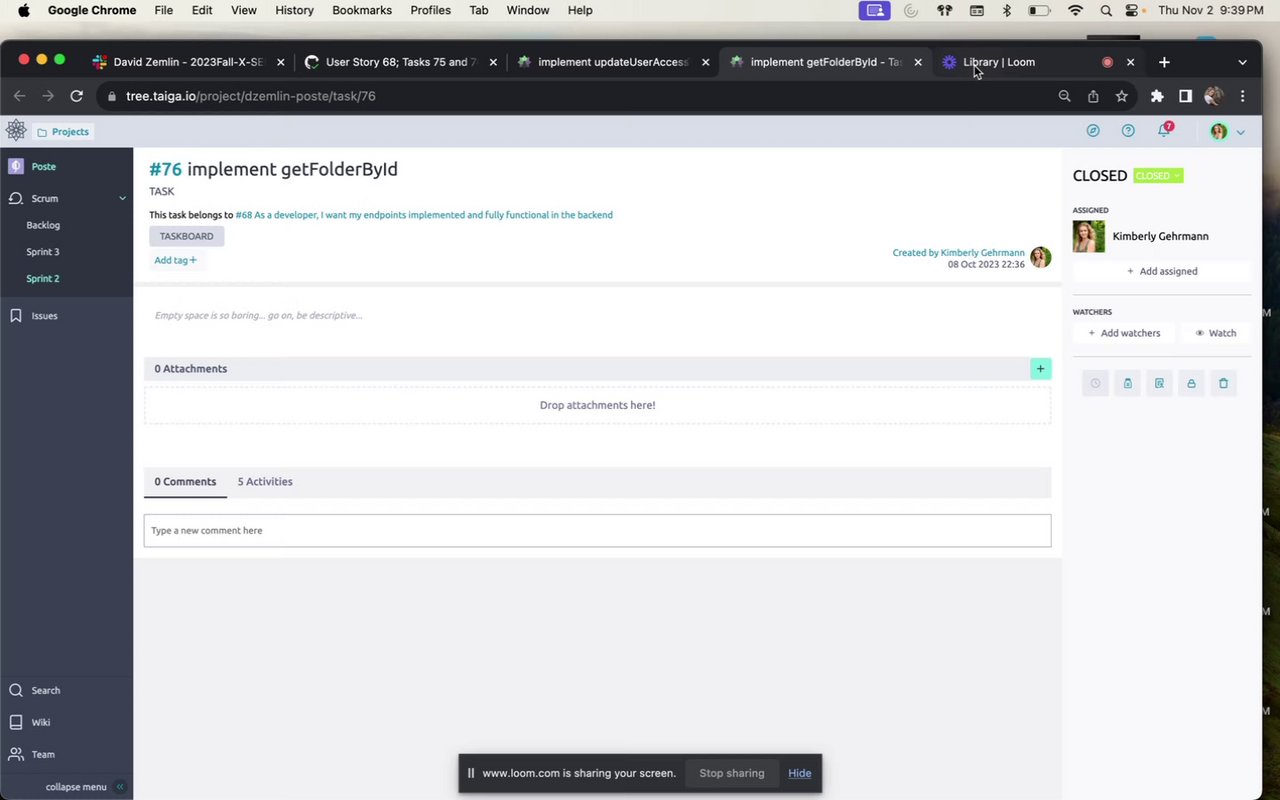Click the Search item in sidebar
This screenshot has height=800, width=1280.
(45, 690)
